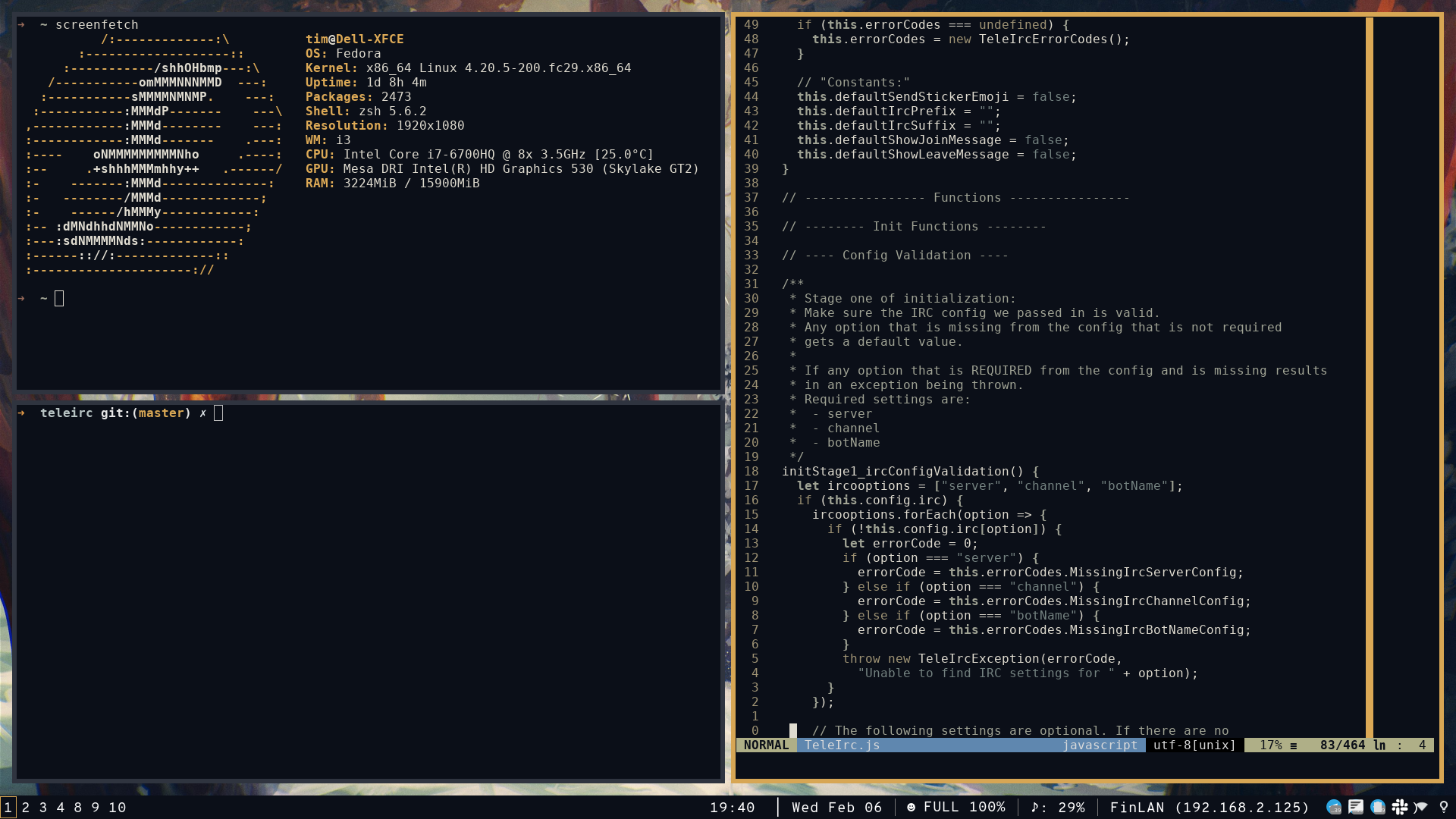Click the 19:40 clock in the status bar
This screenshot has height=819, width=1456.
point(732,808)
